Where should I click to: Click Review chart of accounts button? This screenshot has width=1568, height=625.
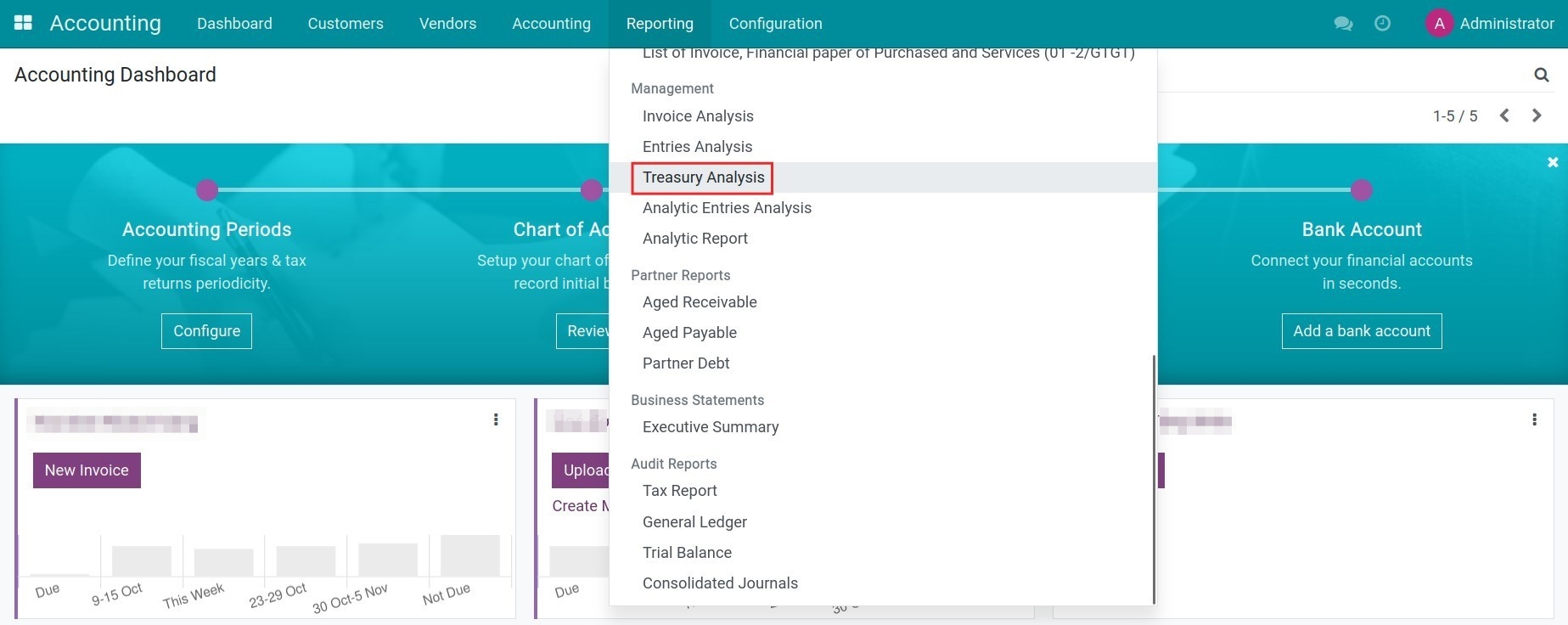(583, 331)
